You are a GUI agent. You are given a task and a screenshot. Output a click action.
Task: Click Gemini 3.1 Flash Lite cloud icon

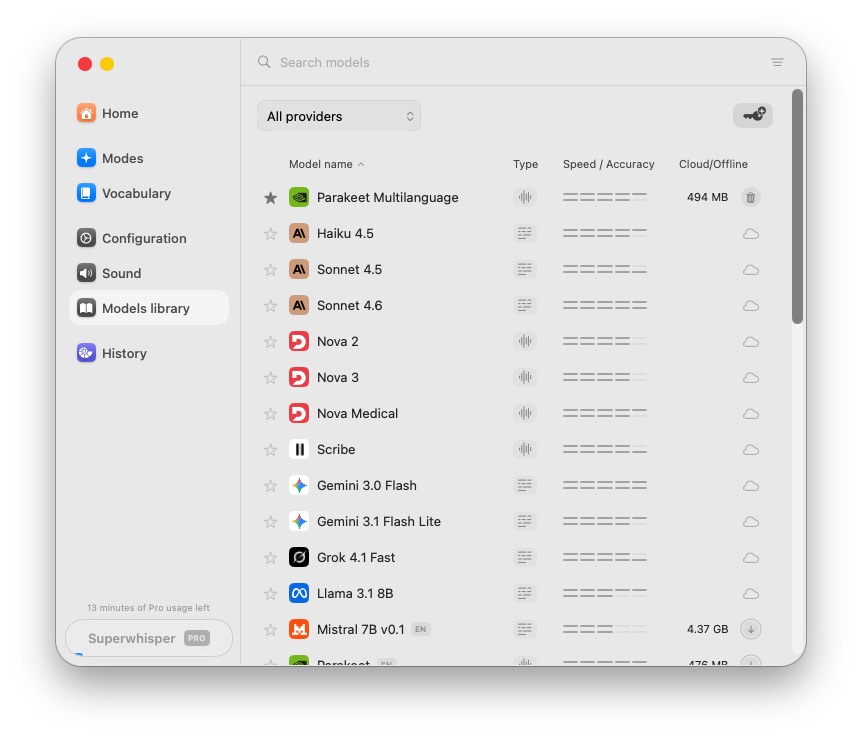[751, 522]
